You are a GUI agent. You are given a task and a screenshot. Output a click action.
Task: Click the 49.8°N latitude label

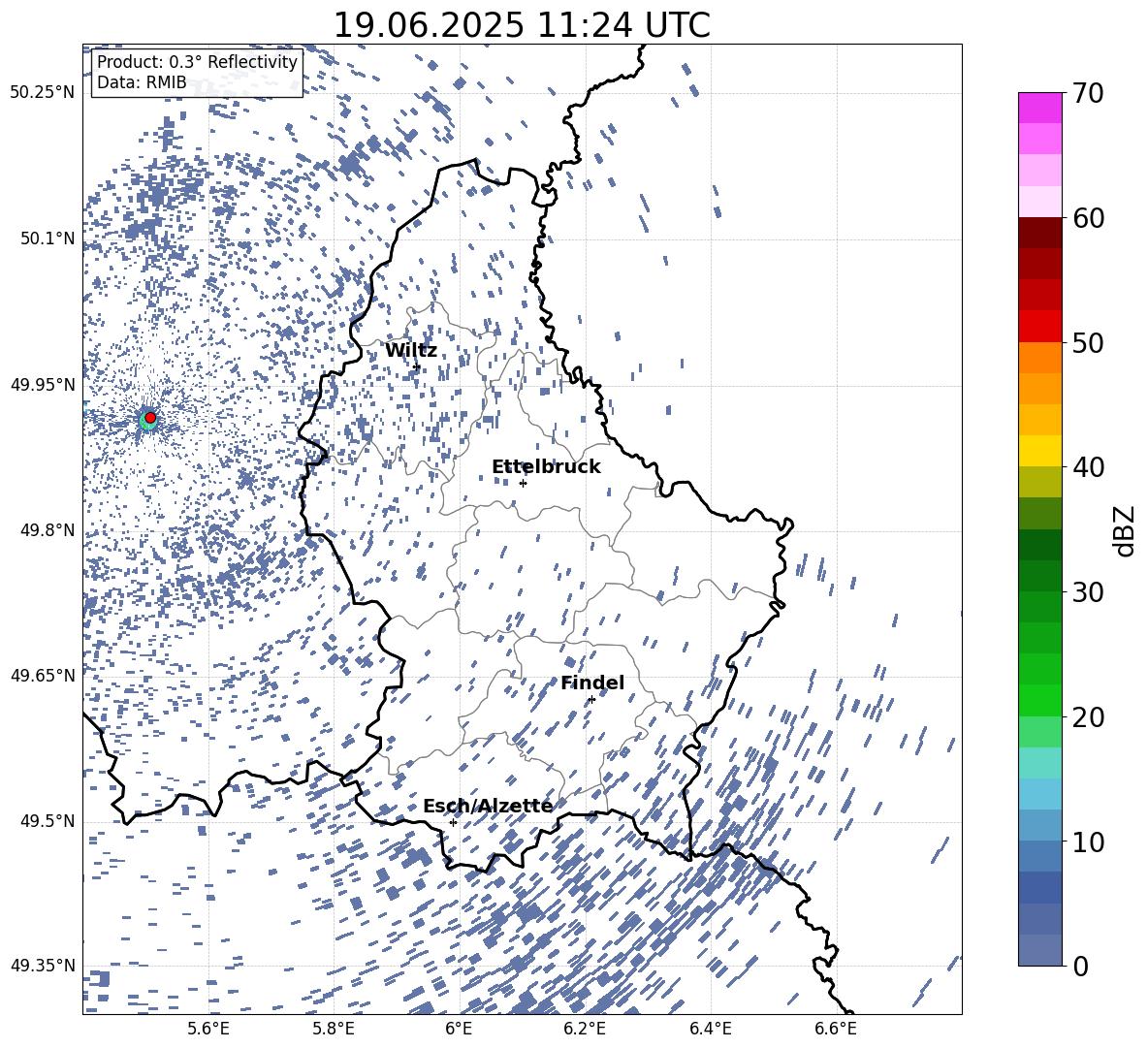pos(48,530)
